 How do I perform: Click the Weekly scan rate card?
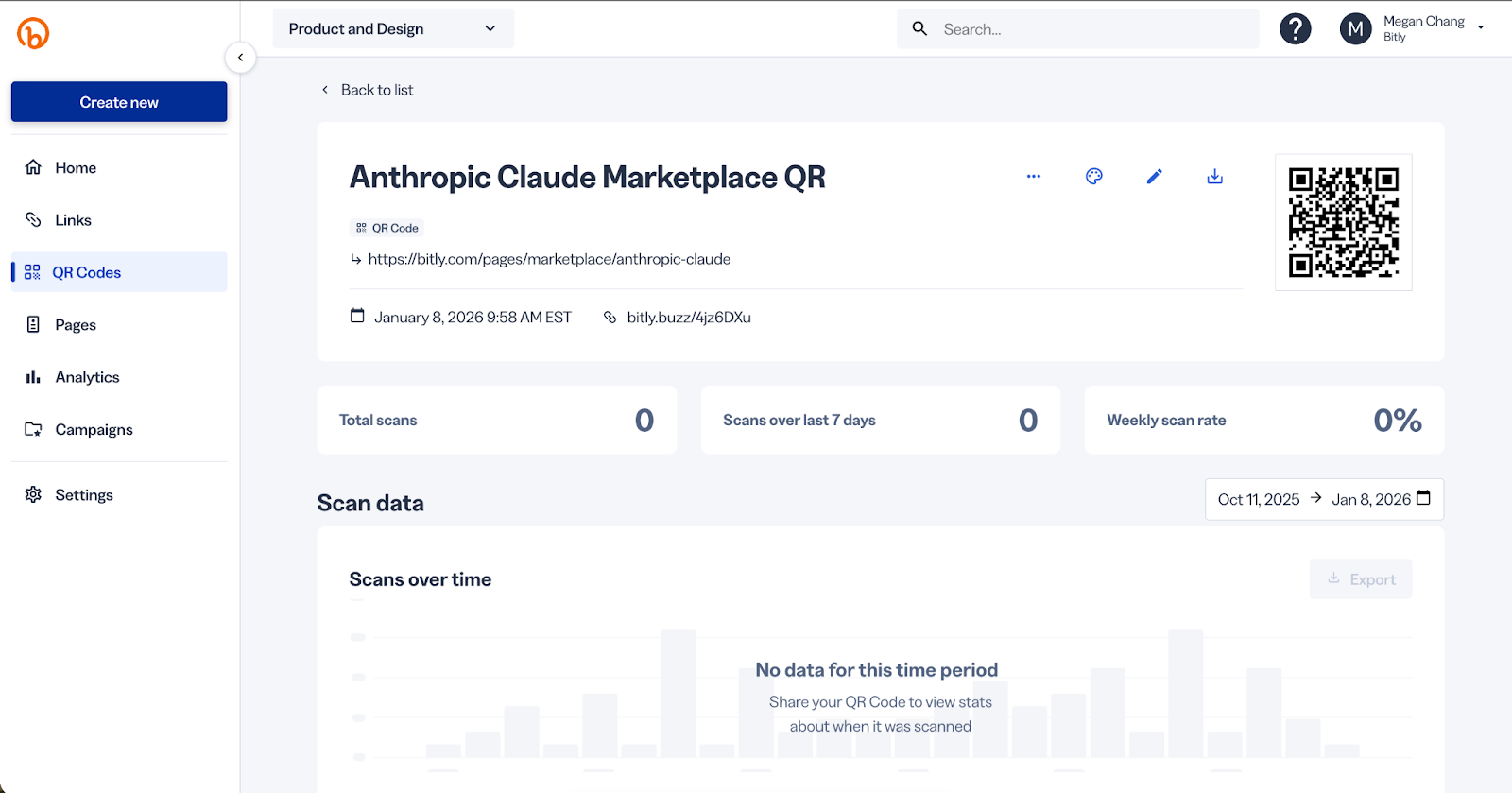(x=1264, y=420)
